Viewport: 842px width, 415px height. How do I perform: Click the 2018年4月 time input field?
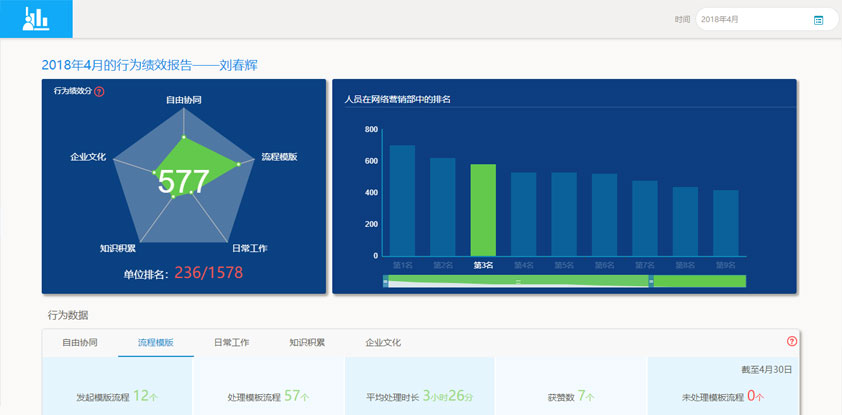pos(766,19)
